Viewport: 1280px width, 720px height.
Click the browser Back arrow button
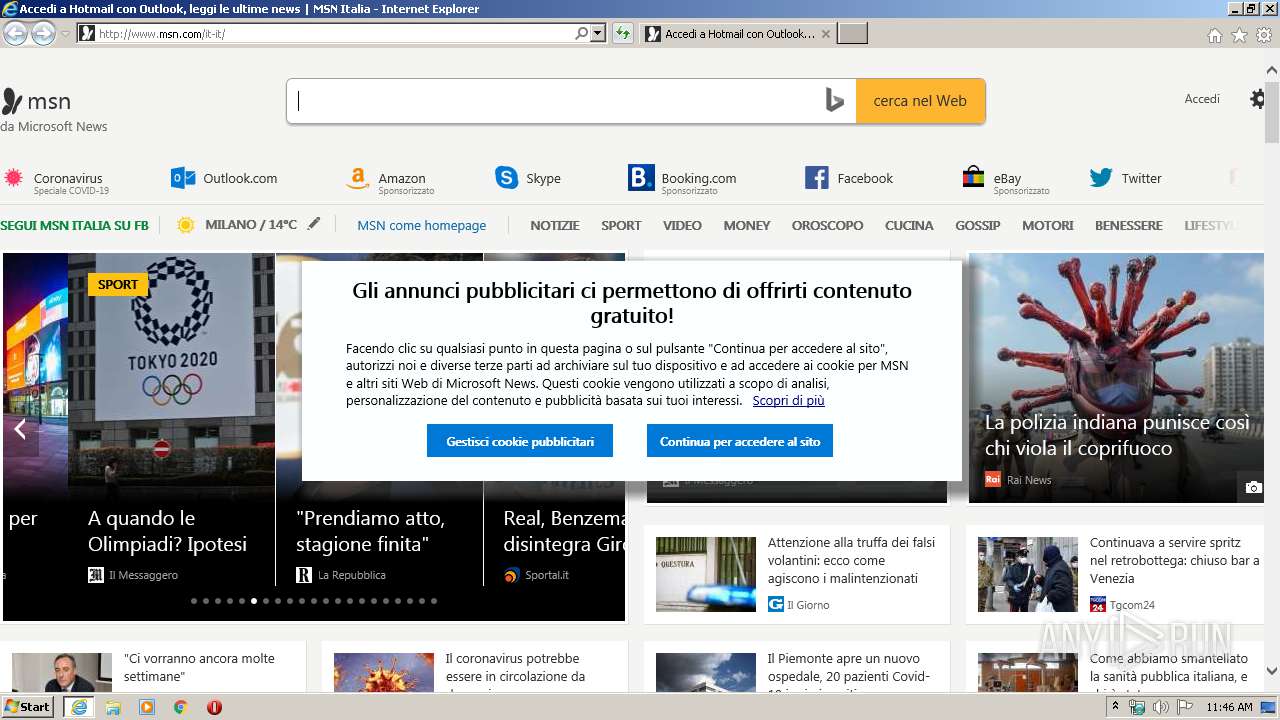click(15, 33)
